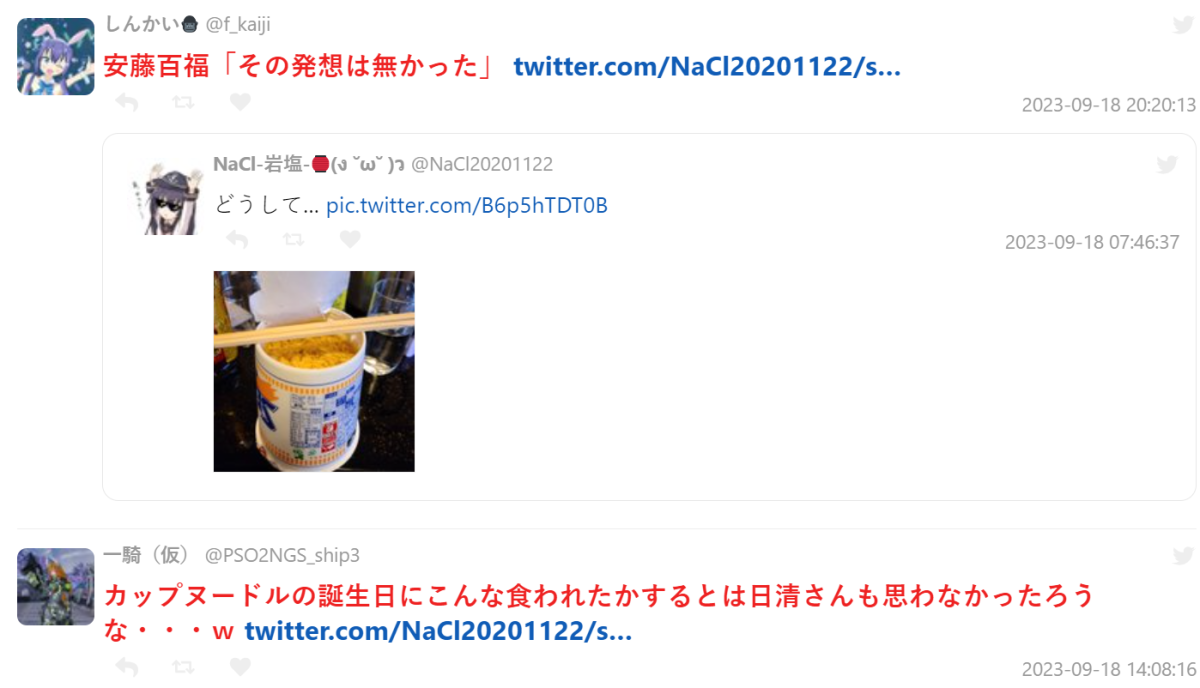Image resolution: width=1200 pixels, height=688 pixels.
Task: Open the しんかい profile avatar
Action: click(56, 56)
